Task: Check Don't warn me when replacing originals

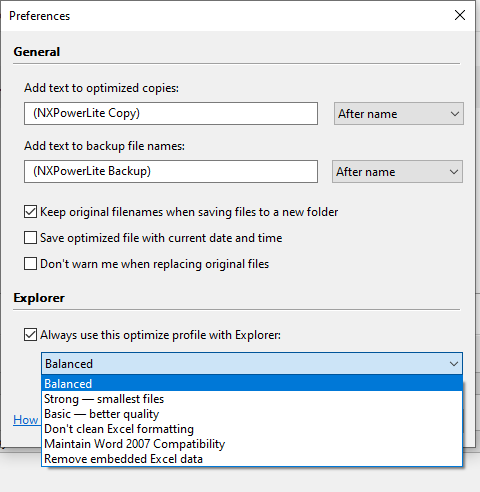Action: 30,264
